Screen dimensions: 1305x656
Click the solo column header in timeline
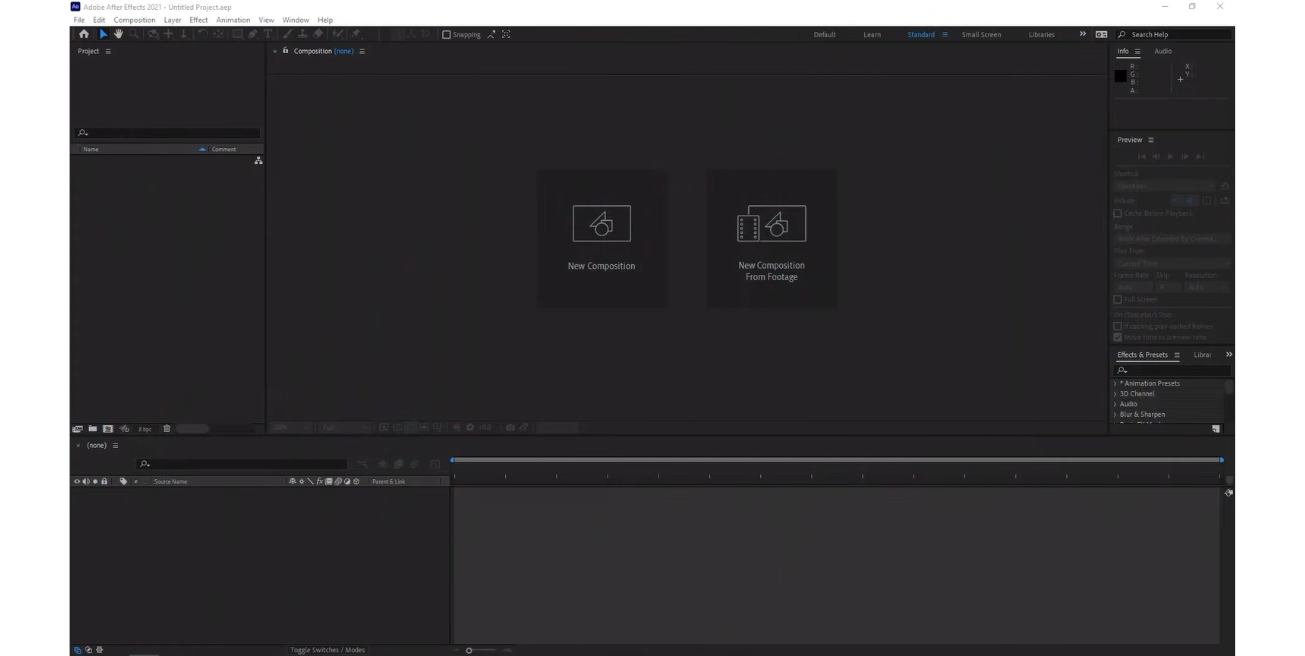click(95, 481)
